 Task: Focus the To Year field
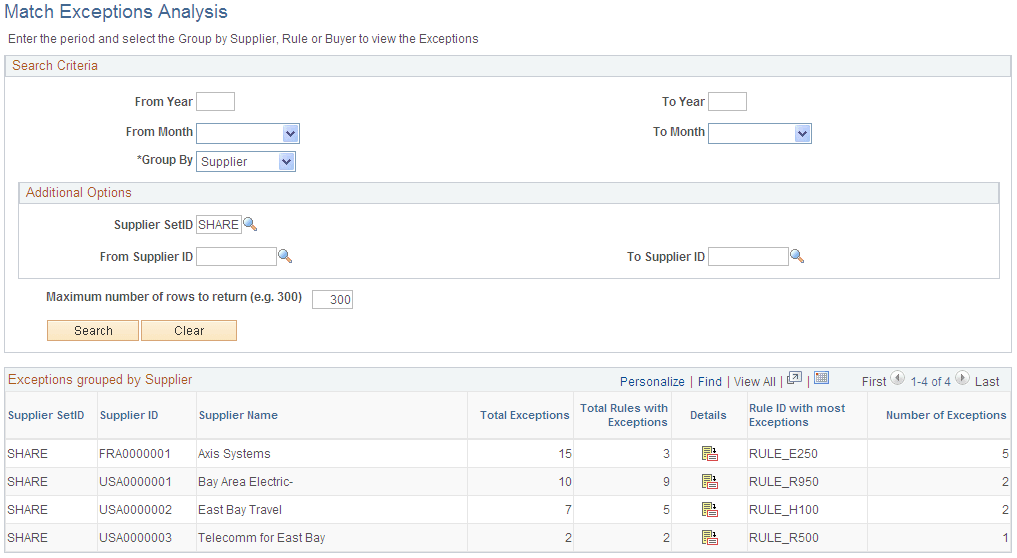(727, 102)
